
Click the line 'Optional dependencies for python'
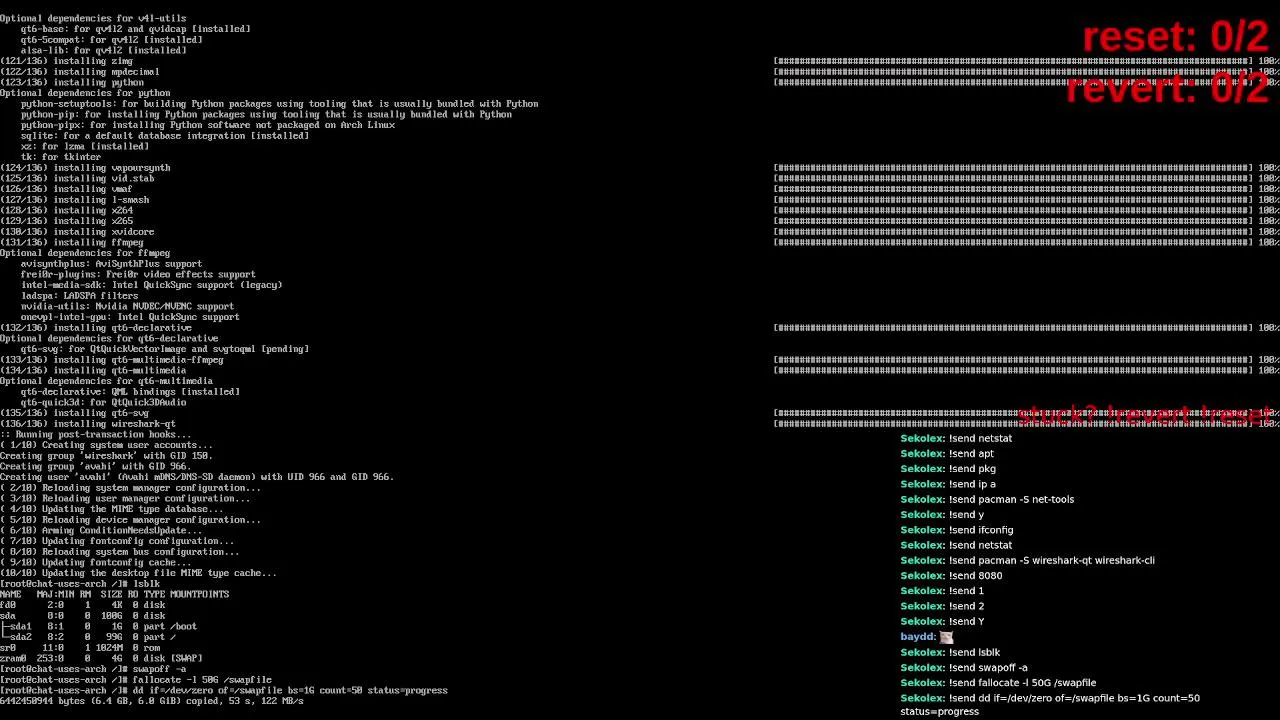(85, 93)
